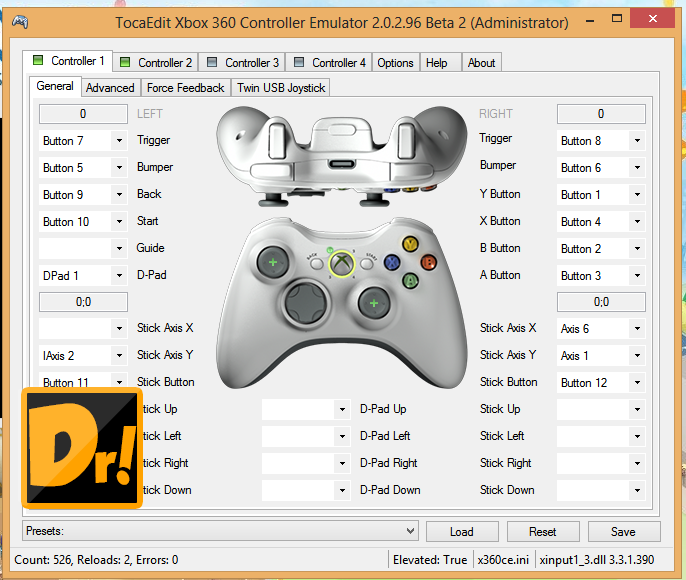Switch to the Controller 2 tab
The height and width of the screenshot is (580, 686).
[x=156, y=63]
